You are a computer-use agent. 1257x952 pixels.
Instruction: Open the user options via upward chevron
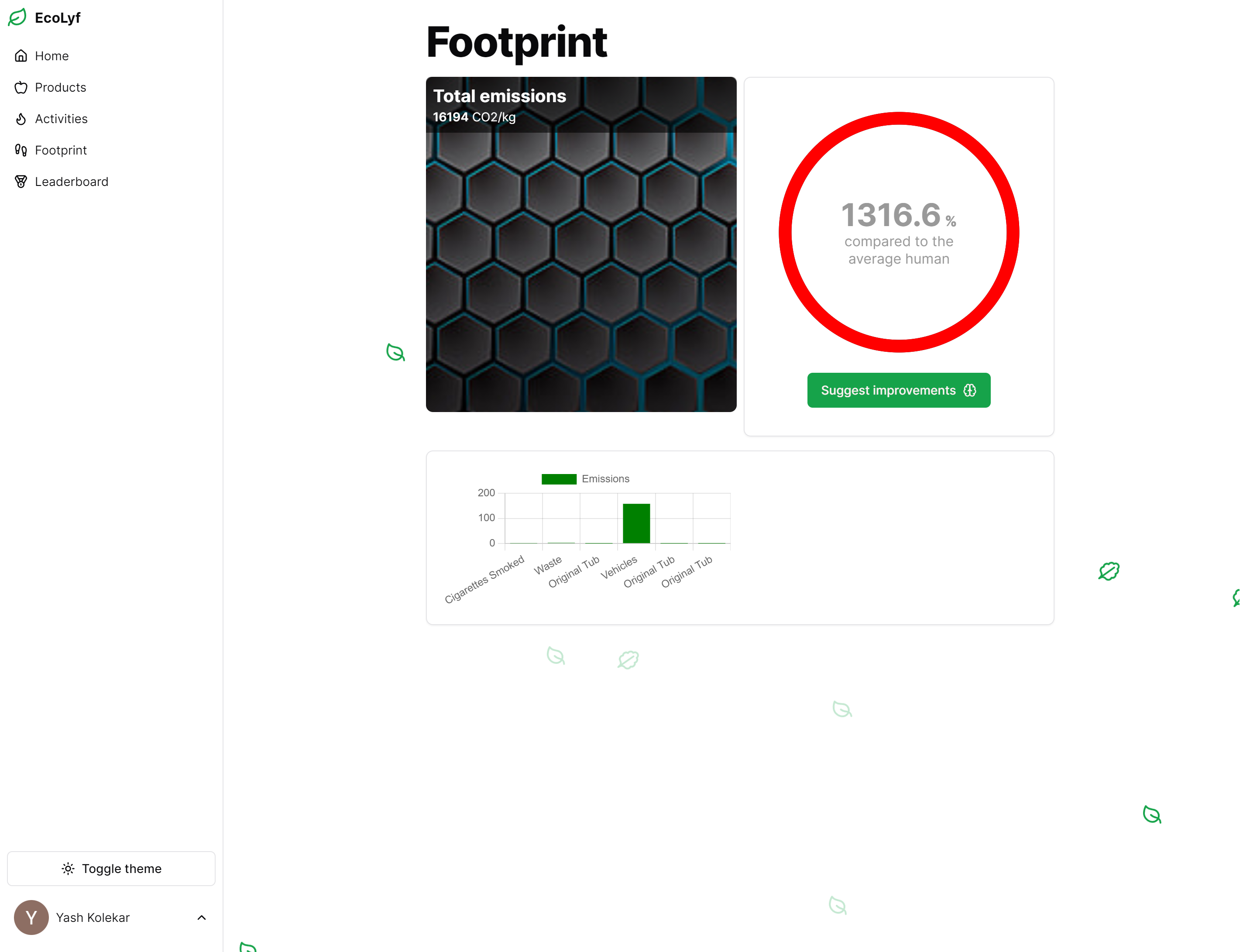click(x=202, y=918)
